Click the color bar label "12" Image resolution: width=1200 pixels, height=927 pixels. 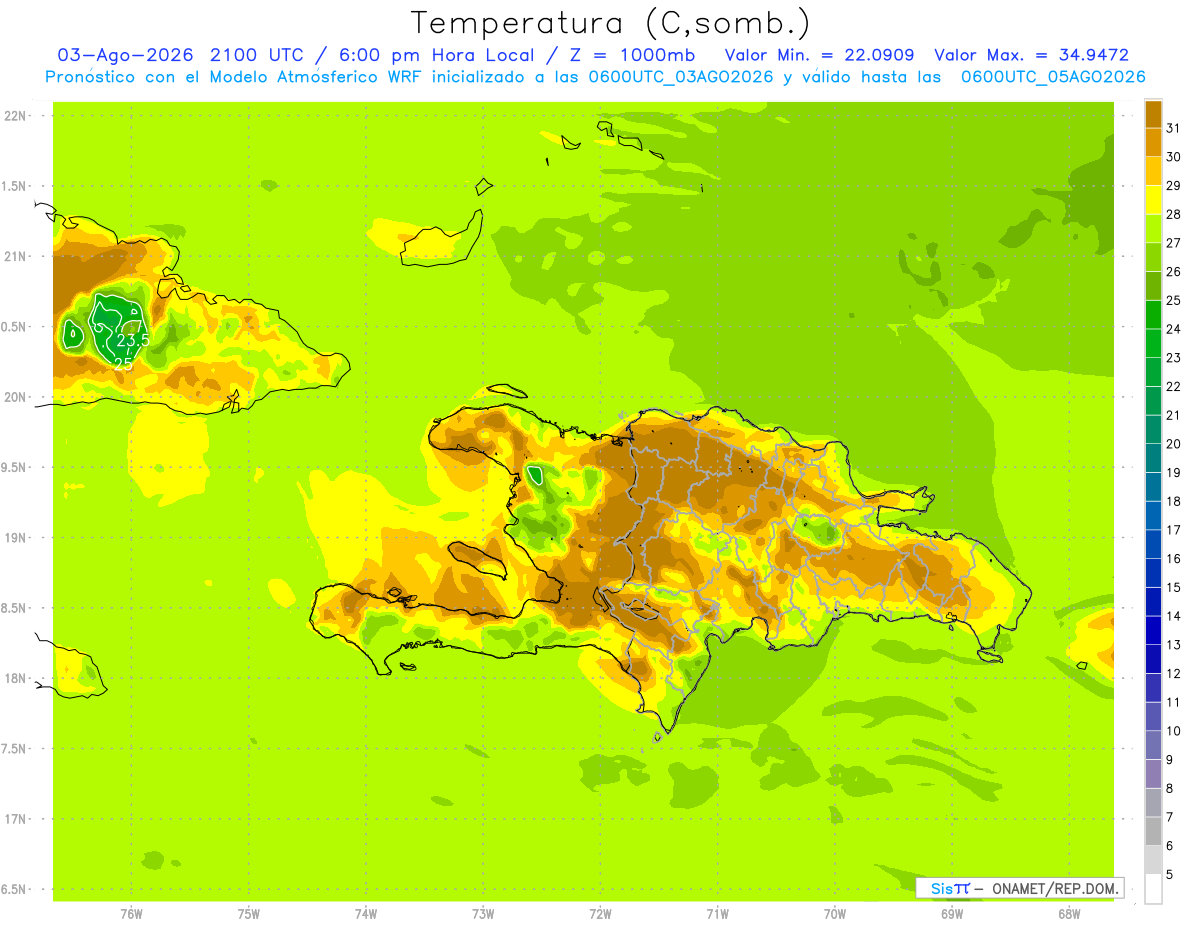click(1173, 673)
